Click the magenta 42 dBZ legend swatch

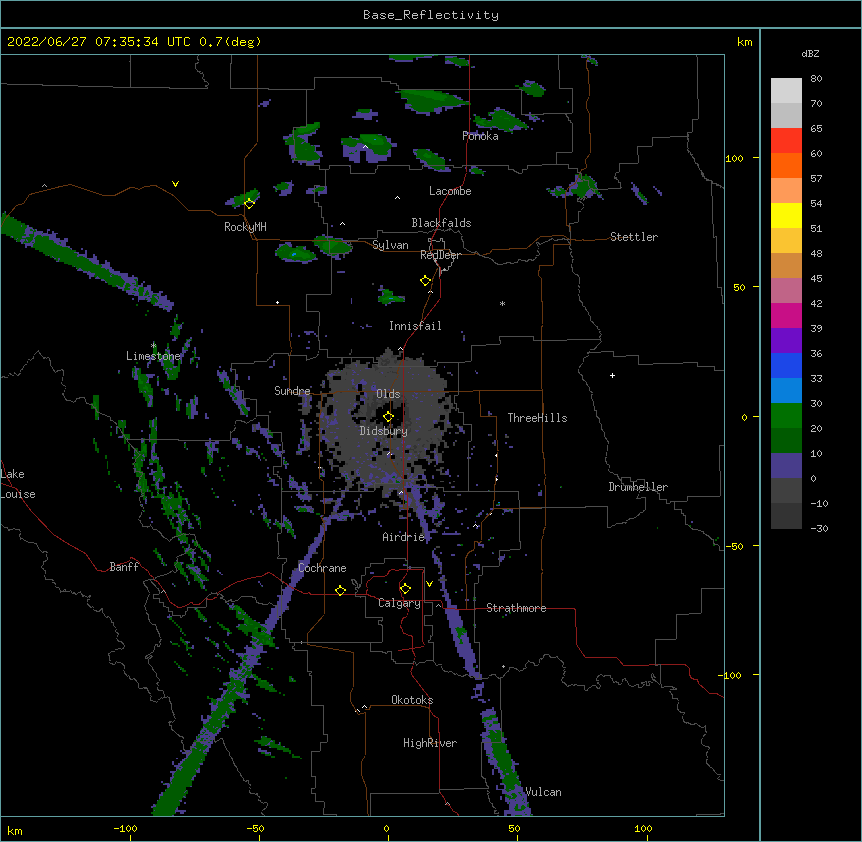point(786,315)
